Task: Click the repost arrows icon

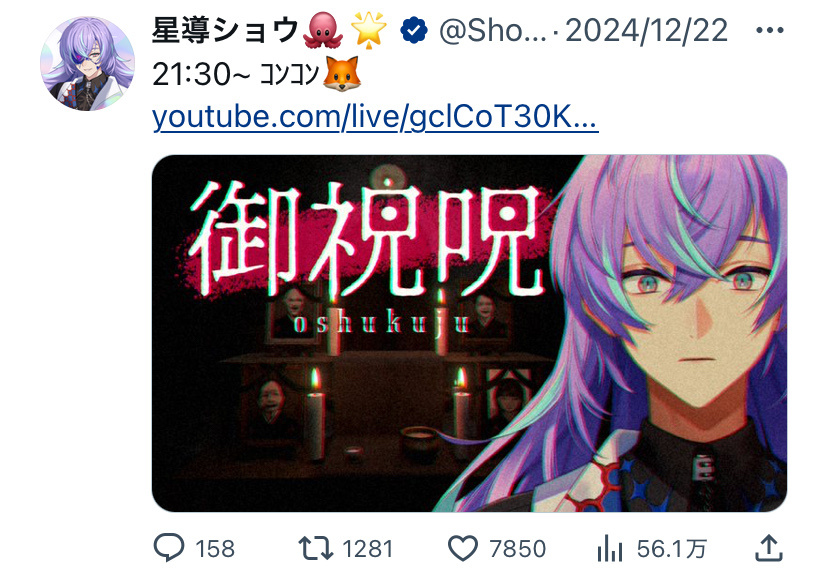Action: (316, 548)
